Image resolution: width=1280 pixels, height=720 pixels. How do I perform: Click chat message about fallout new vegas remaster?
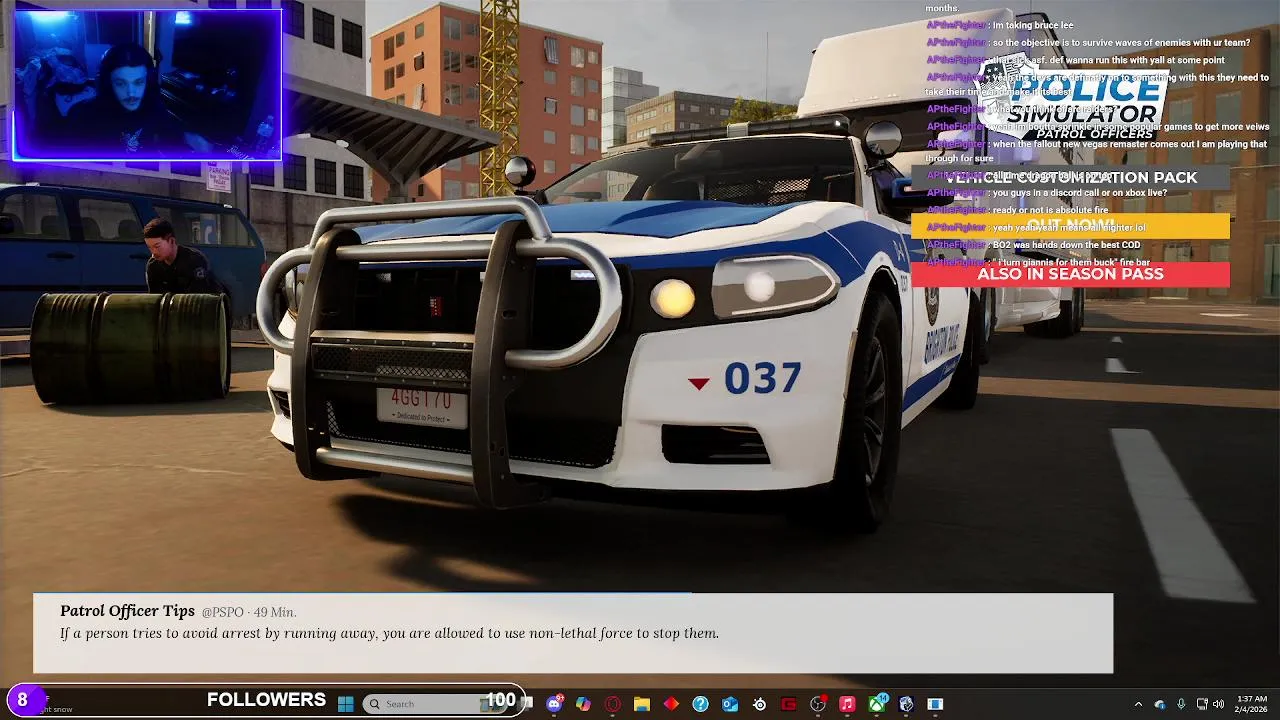pyautogui.click(x=1097, y=151)
